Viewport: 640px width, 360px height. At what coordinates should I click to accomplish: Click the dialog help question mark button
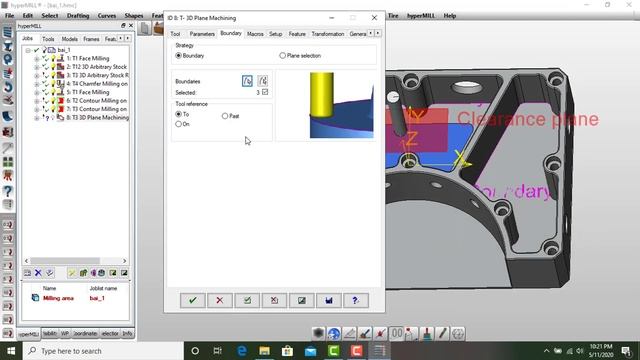[356, 300]
